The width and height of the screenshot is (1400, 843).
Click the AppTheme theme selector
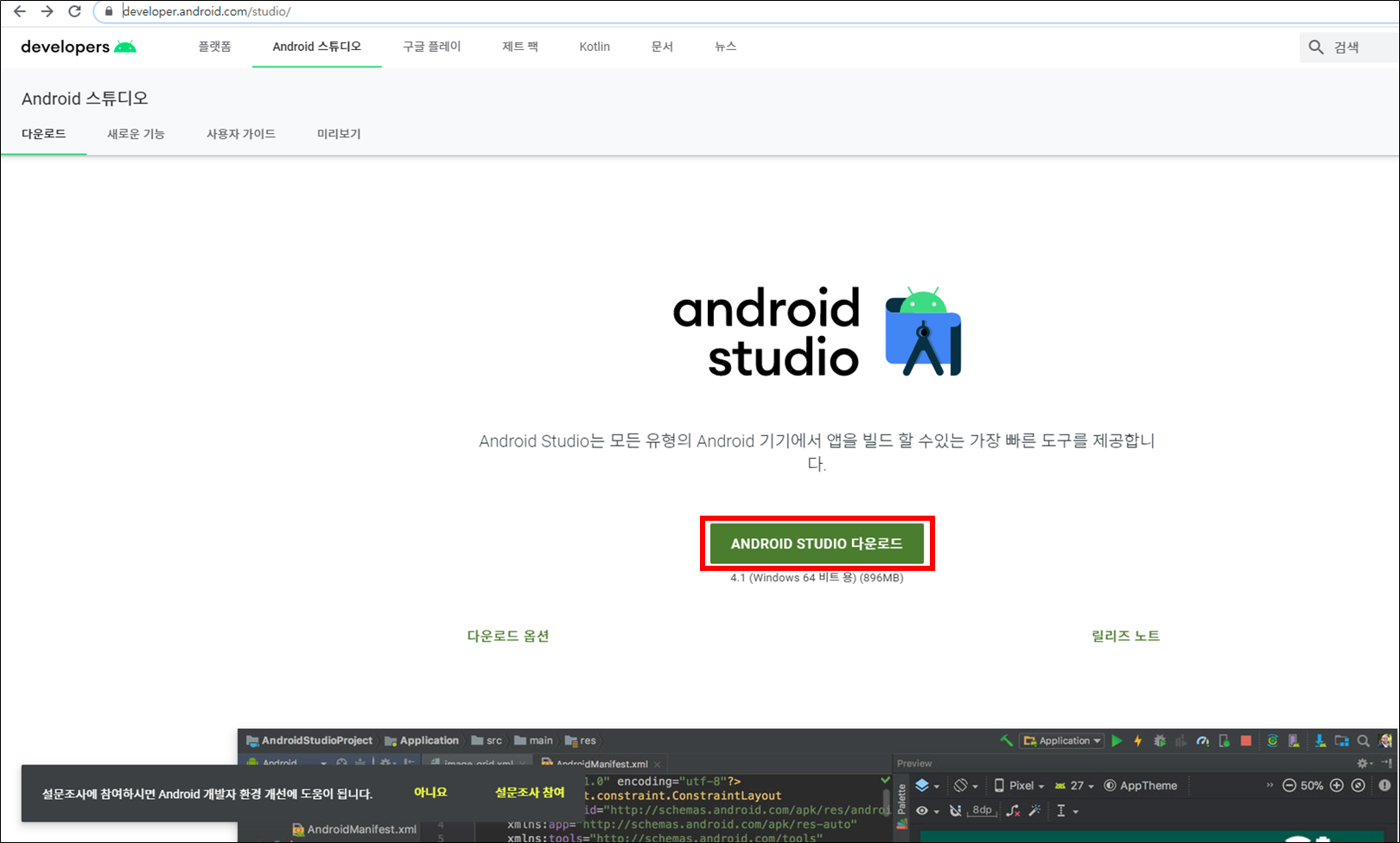[1141, 786]
